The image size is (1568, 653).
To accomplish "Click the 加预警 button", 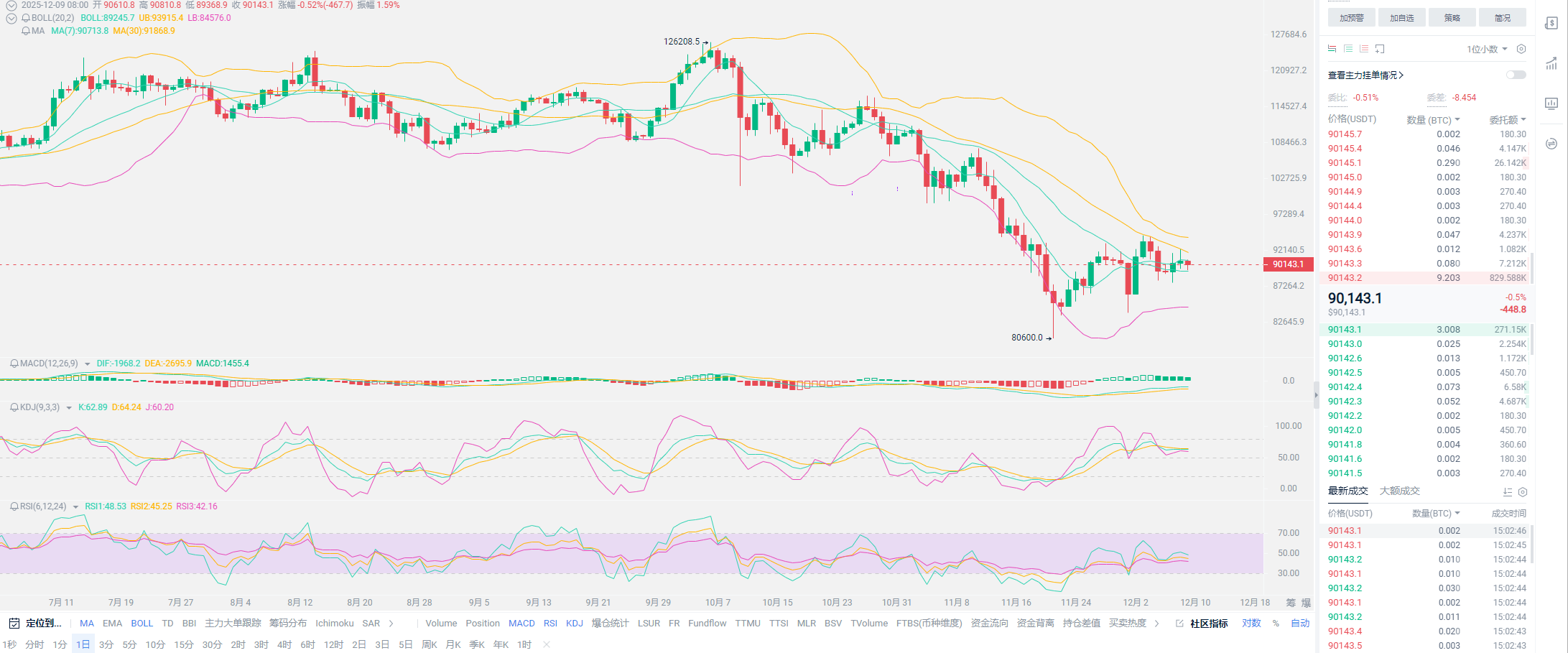I will 1351,18.
